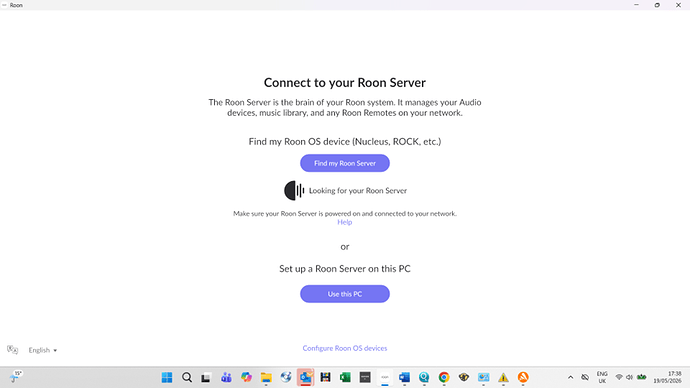Viewport: 690px width, 388px height.
Task: Choose Use this PC button
Action: (x=345, y=294)
